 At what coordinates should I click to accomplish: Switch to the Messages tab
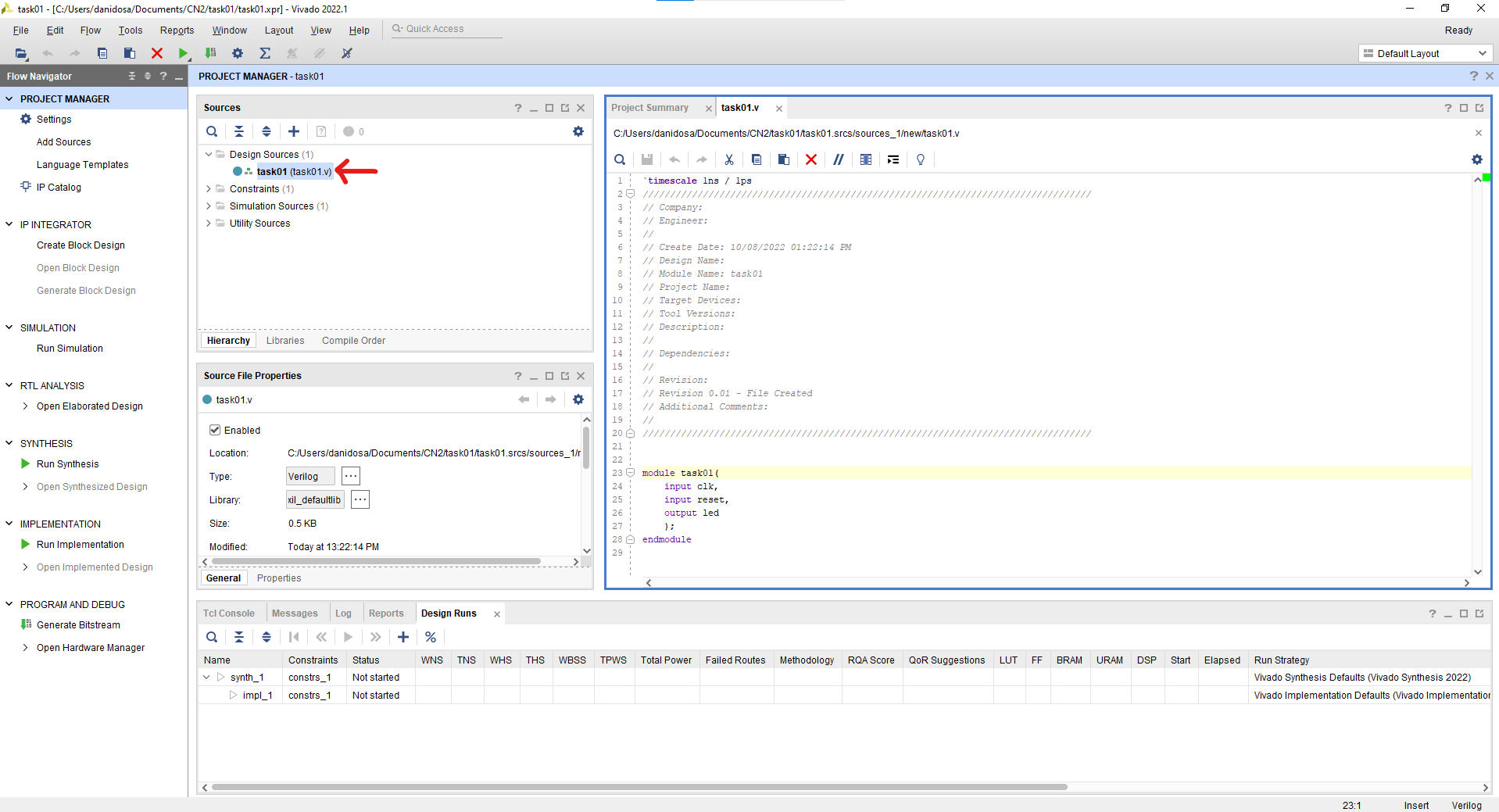pyautogui.click(x=295, y=613)
